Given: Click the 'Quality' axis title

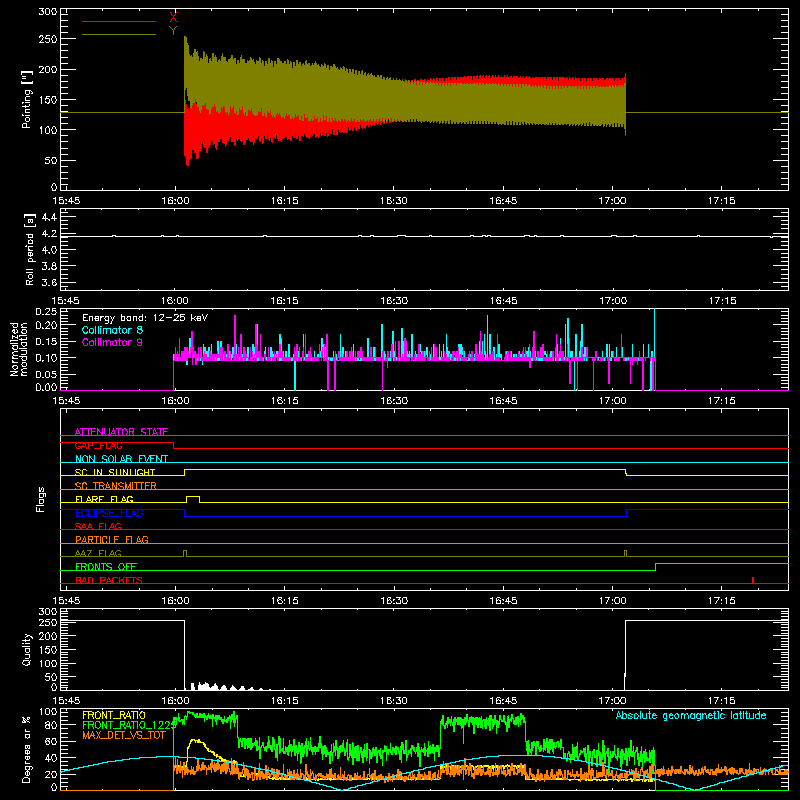Looking at the screenshot, I should coord(27,649).
